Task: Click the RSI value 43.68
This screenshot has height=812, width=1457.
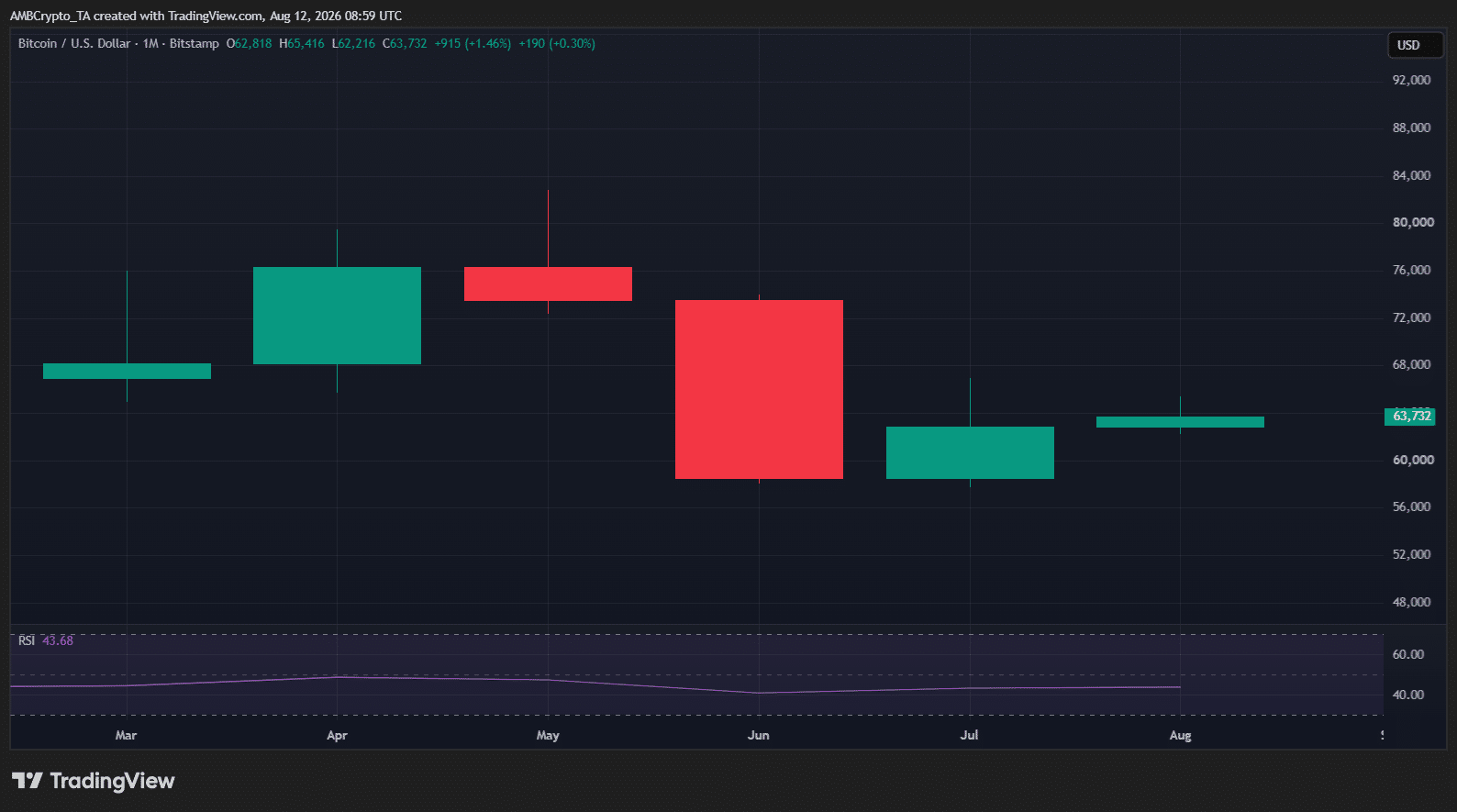Action: coord(58,640)
